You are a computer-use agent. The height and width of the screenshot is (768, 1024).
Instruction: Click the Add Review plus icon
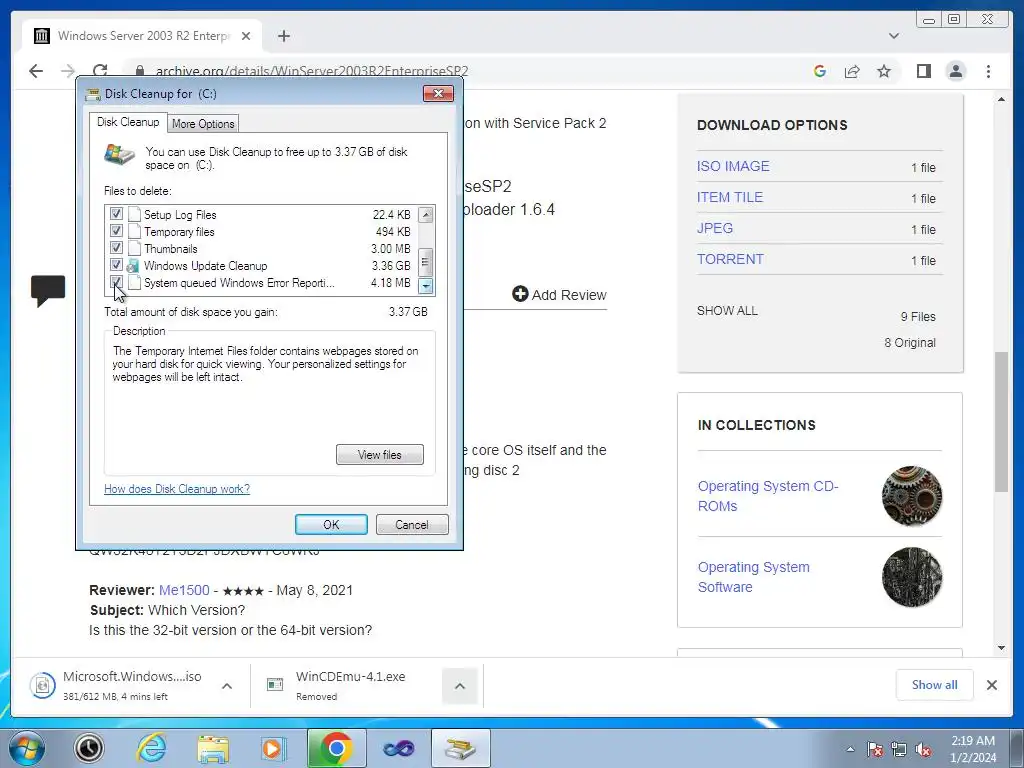click(520, 294)
